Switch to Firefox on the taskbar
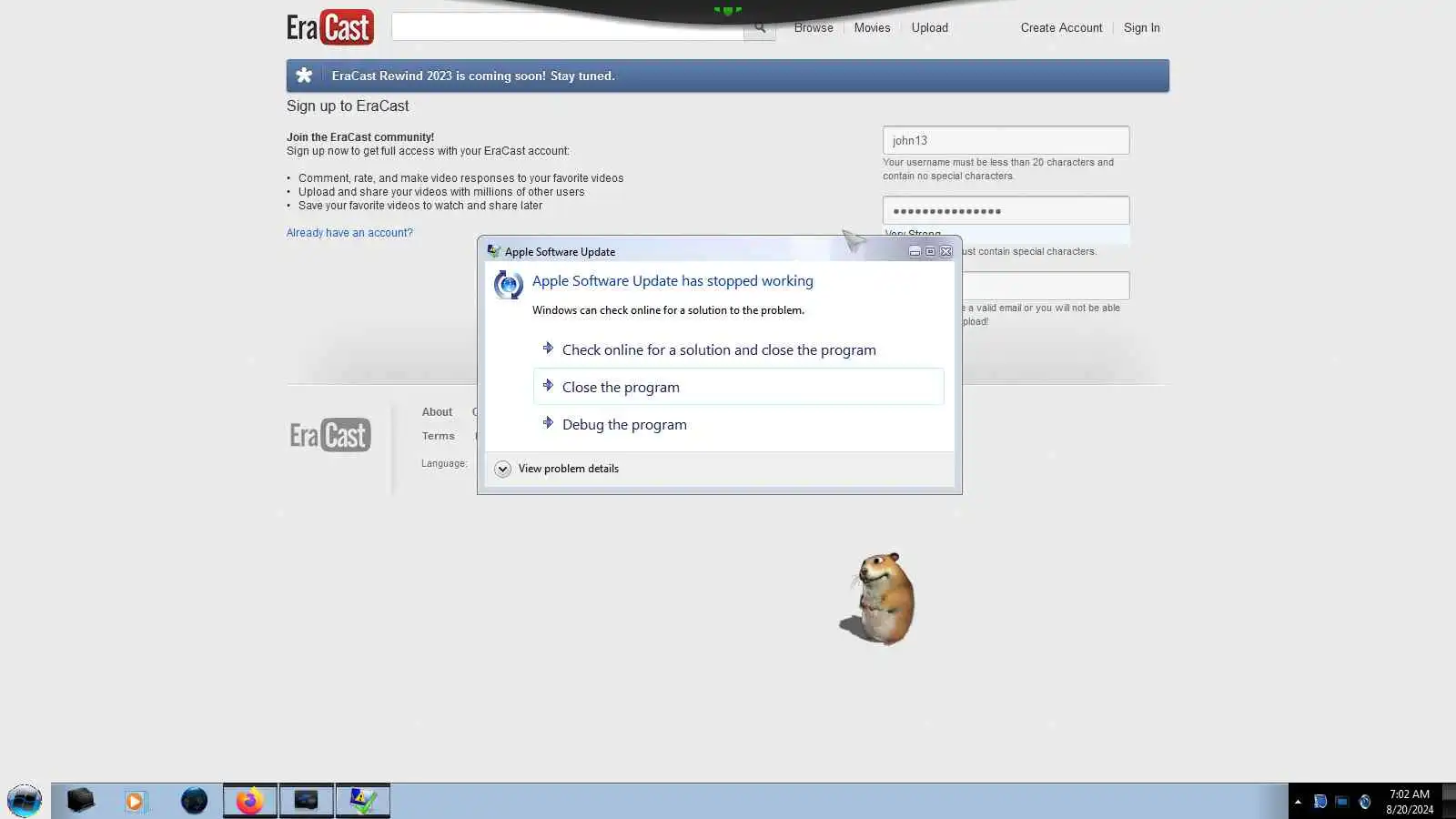This screenshot has height=819, width=1456. (x=249, y=801)
